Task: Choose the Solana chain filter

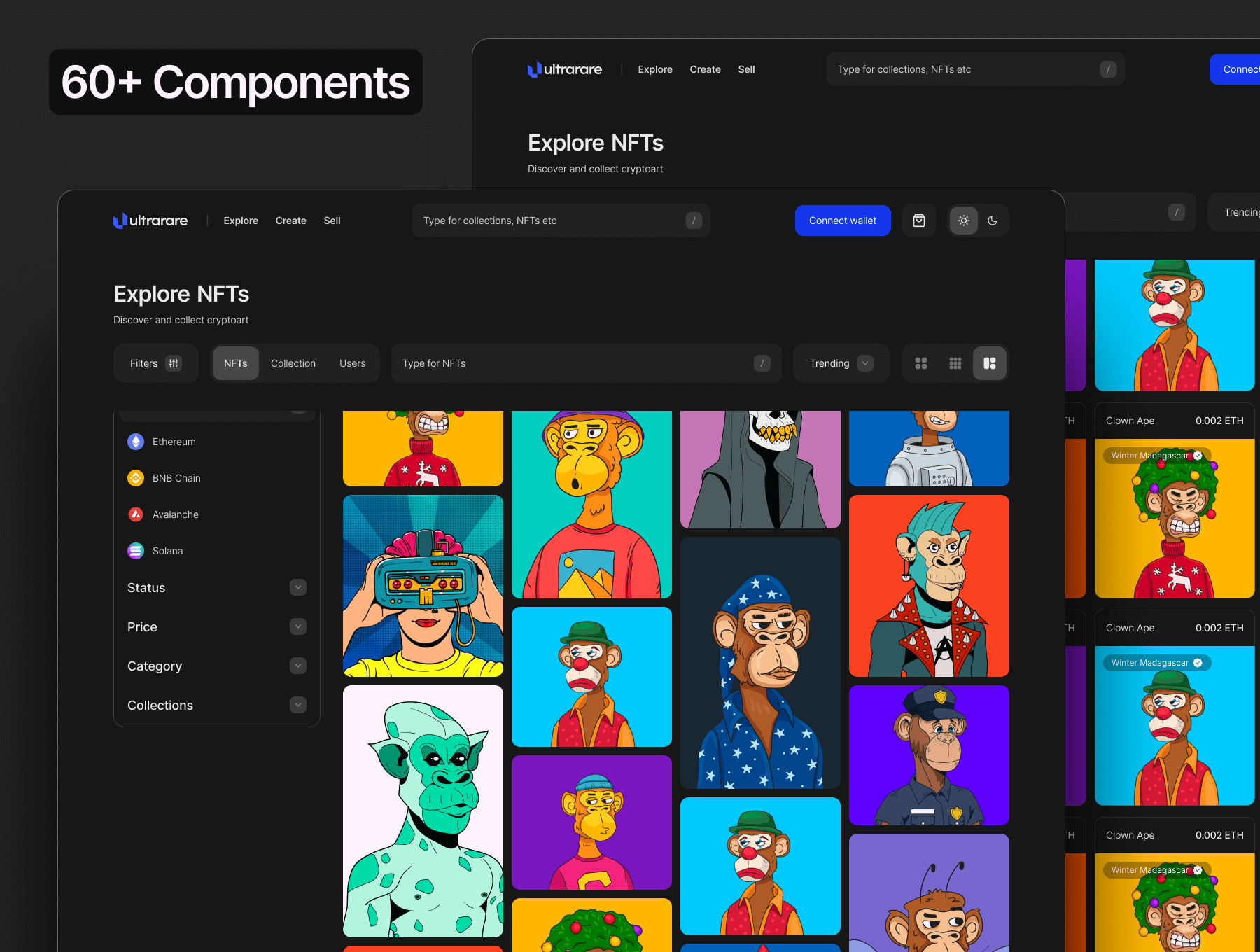Action: coord(167,551)
